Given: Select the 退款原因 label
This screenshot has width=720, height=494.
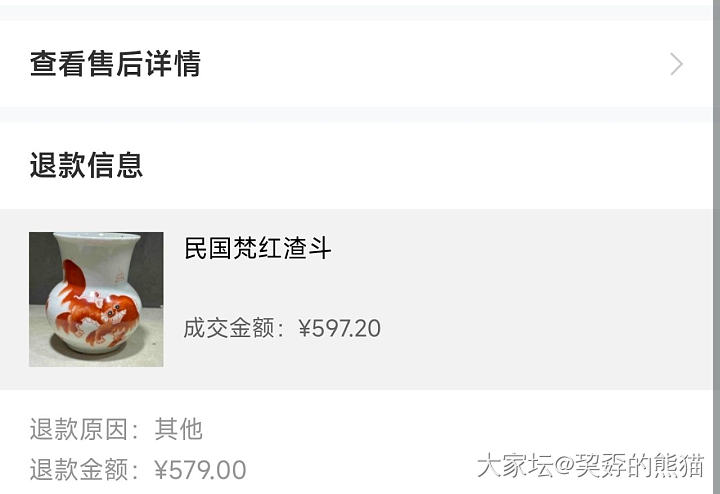Looking at the screenshot, I should (x=79, y=429).
